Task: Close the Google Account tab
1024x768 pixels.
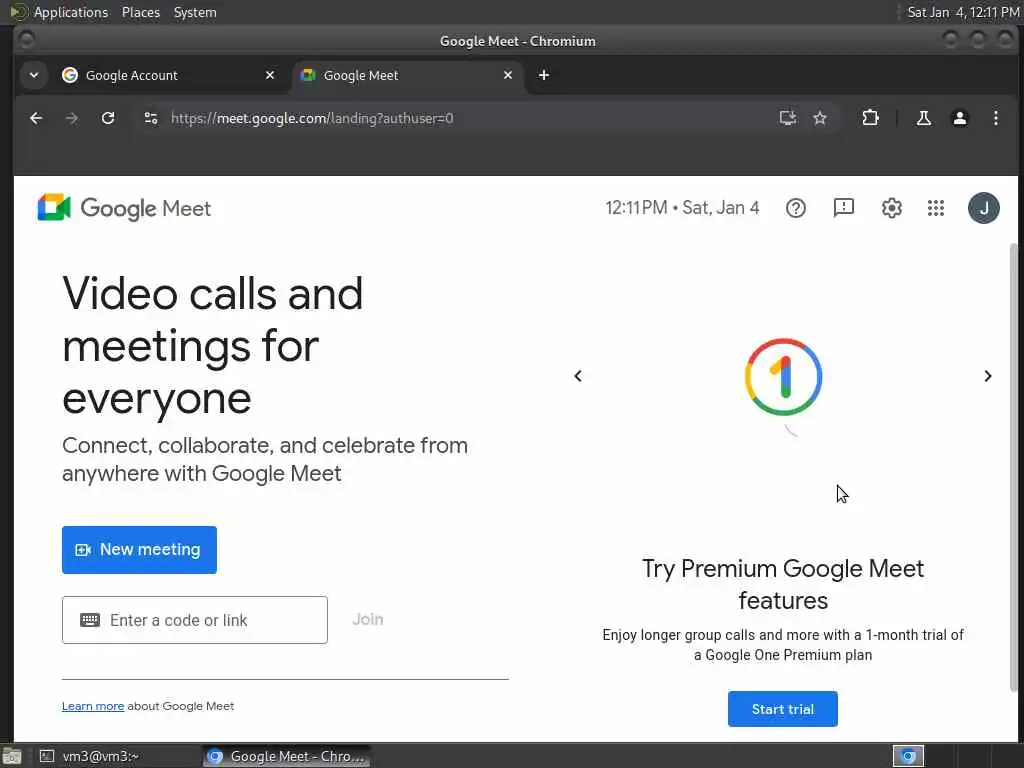Action: click(x=270, y=75)
